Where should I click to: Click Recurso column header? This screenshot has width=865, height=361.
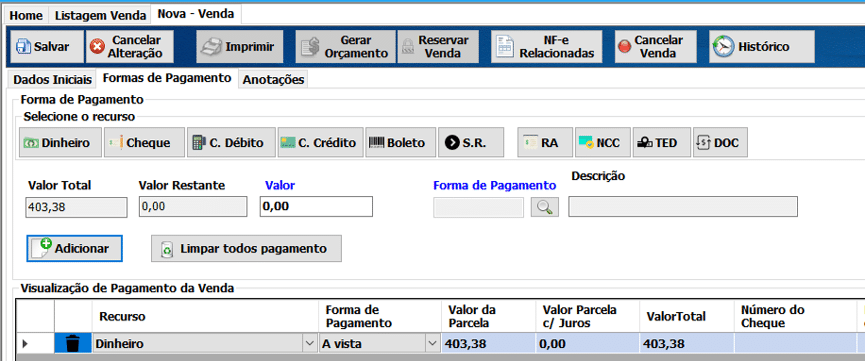coord(205,316)
